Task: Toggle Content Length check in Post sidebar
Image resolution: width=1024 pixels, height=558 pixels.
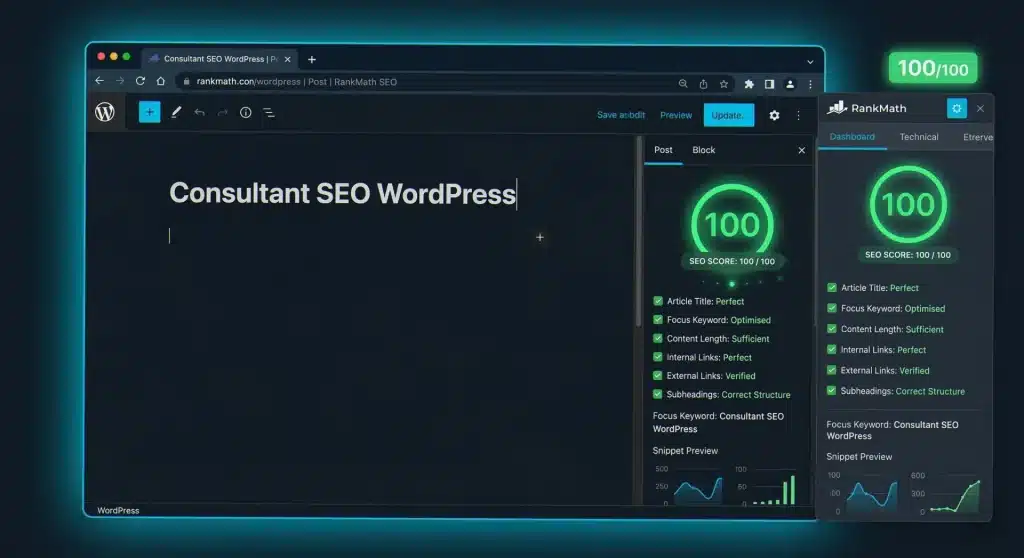Action: click(658, 338)
